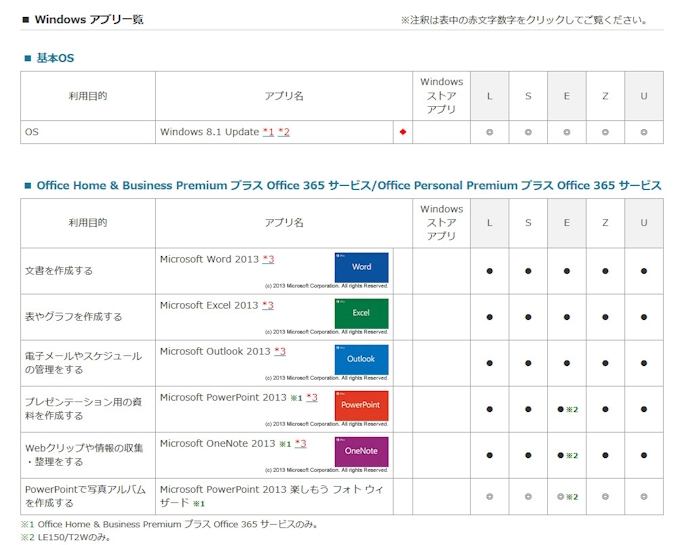Click the red diamond in the OS row
The width and height of the screenshot is (680, 545).
click(402, 132)
